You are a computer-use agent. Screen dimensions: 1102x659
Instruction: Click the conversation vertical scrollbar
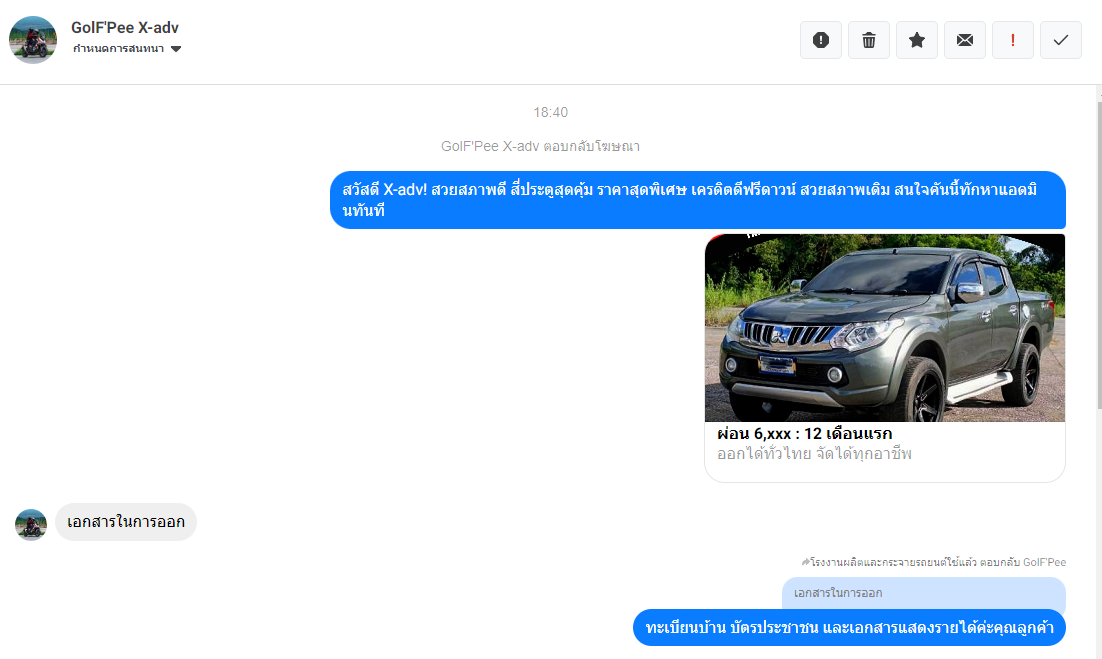click(x=1098, y=253)
